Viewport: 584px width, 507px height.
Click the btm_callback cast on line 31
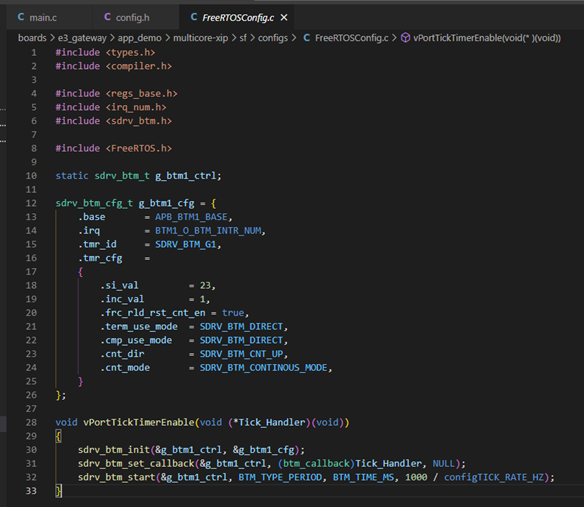click(316, 464)
